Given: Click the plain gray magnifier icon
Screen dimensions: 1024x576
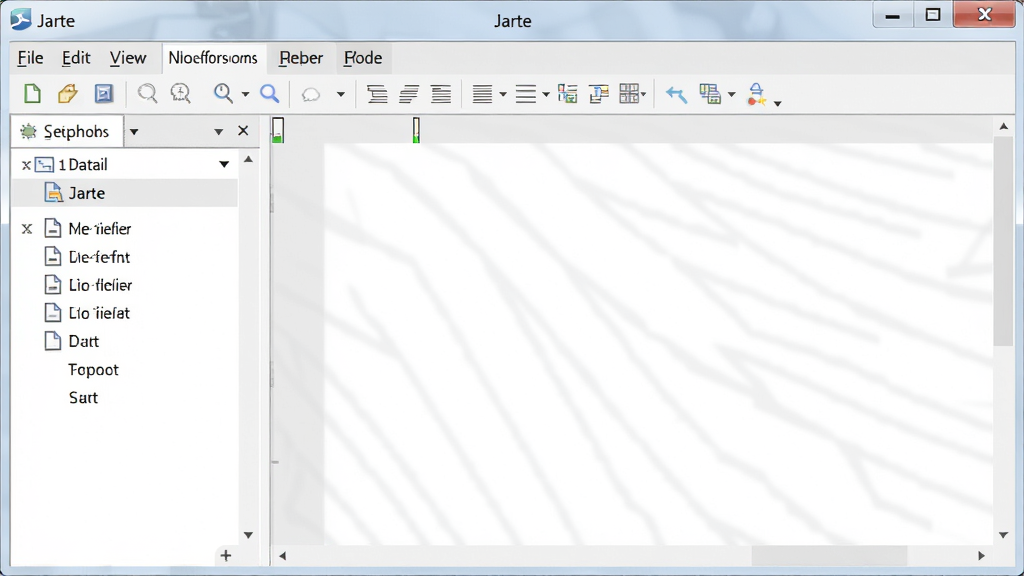Looking at the screenshot, I should point(147,94).
